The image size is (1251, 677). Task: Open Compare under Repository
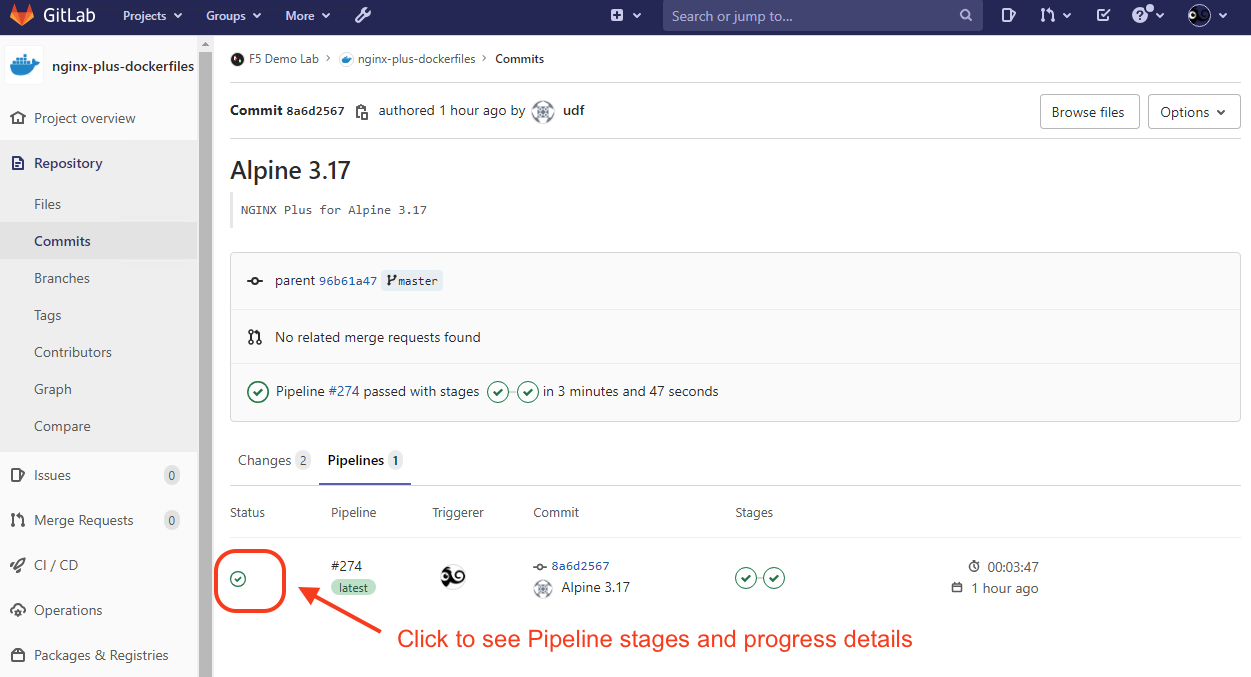[62, 426]
